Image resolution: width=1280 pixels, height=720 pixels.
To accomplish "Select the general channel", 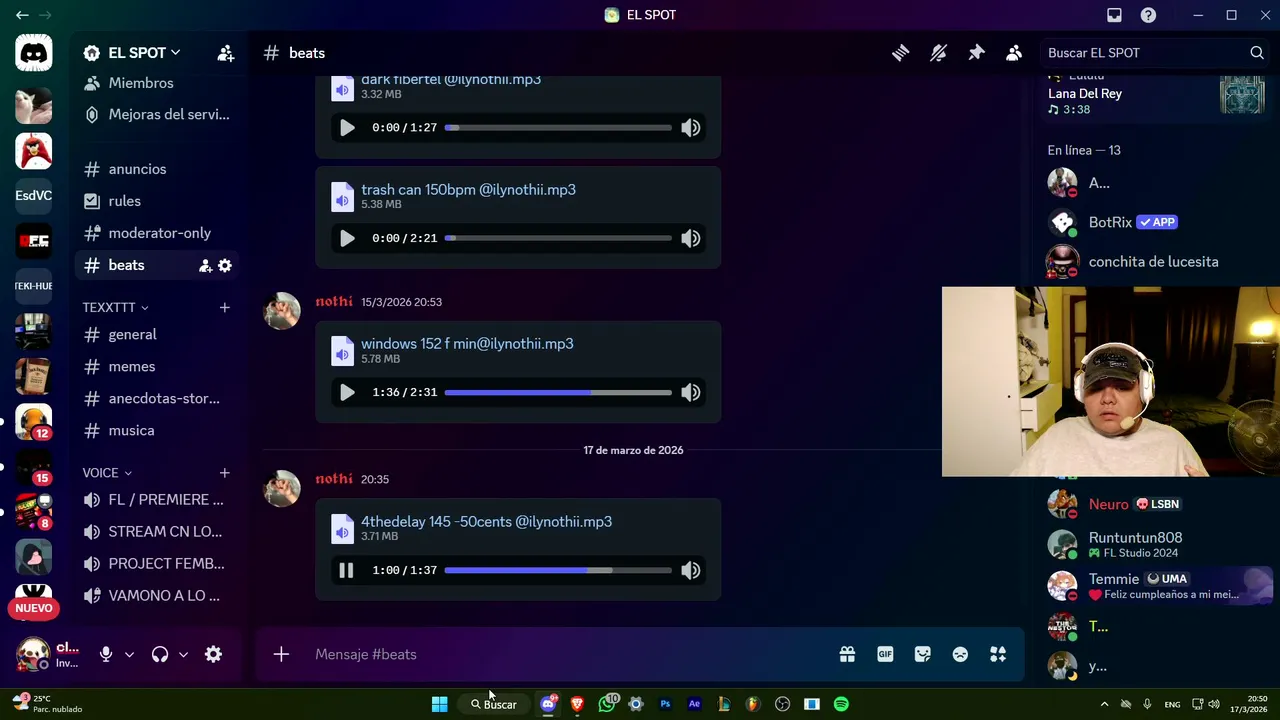I will tap(157, 334).
